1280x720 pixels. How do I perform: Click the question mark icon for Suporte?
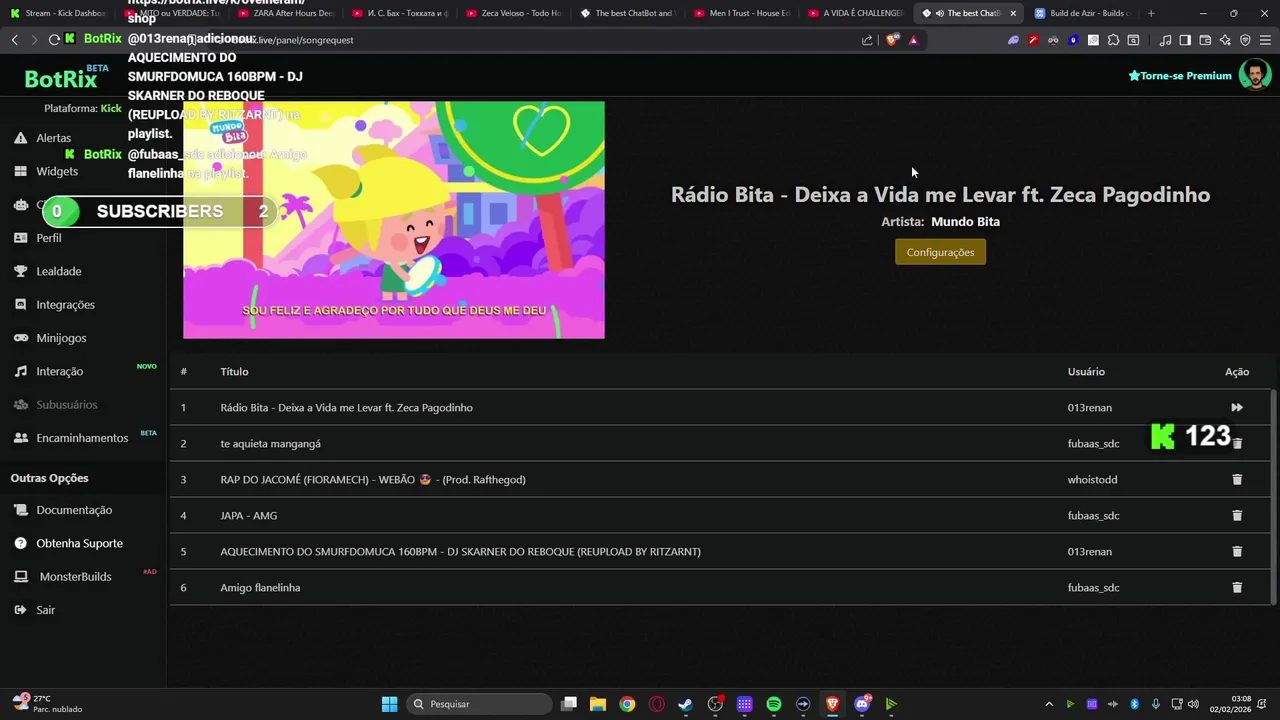[20, 543]
